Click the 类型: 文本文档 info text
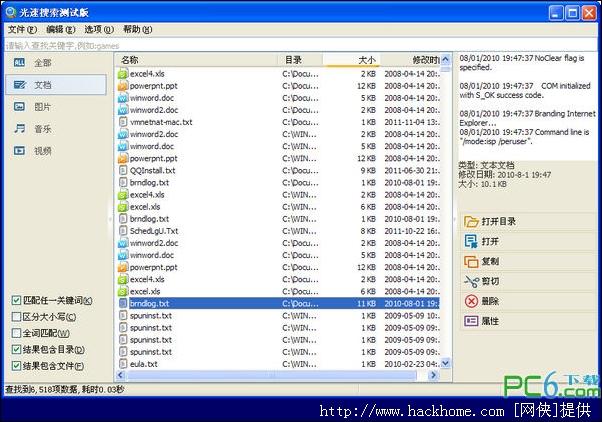This screenshot has width=602, height=422. [x=486, y=165]
